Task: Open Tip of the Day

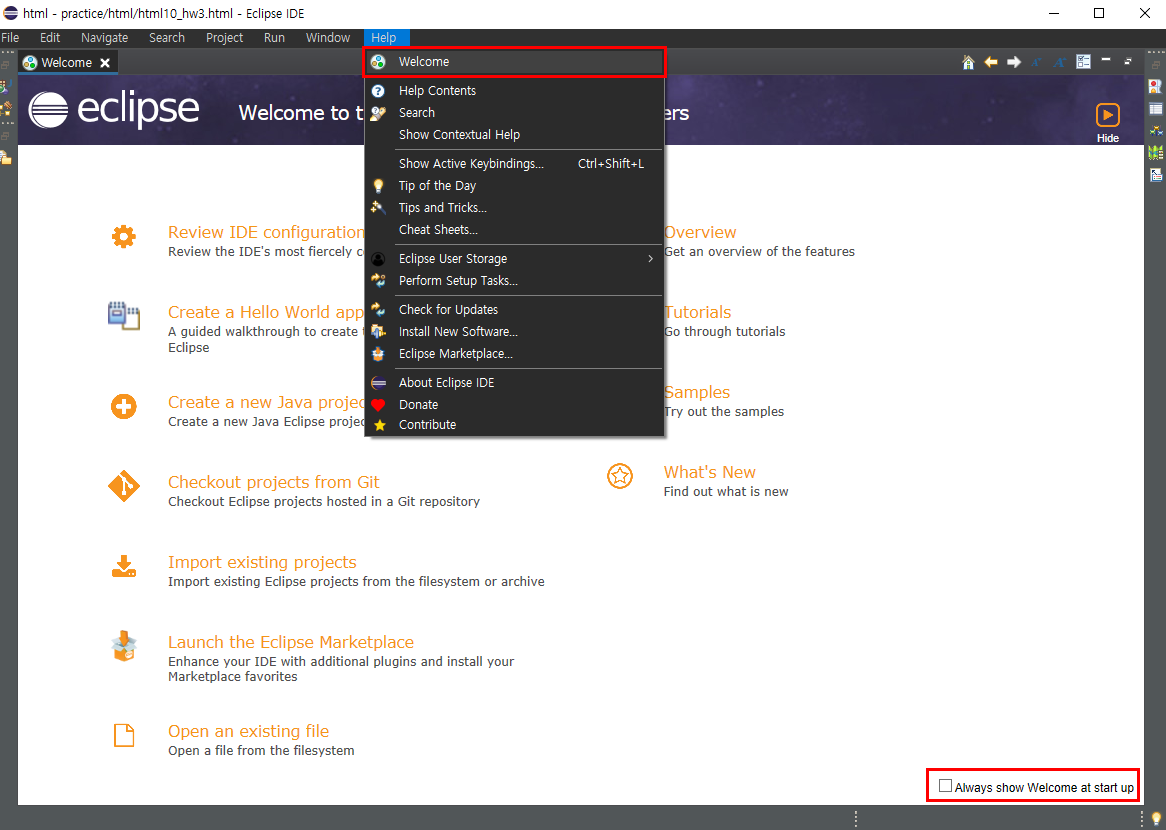Action: [x=514, y=186]
